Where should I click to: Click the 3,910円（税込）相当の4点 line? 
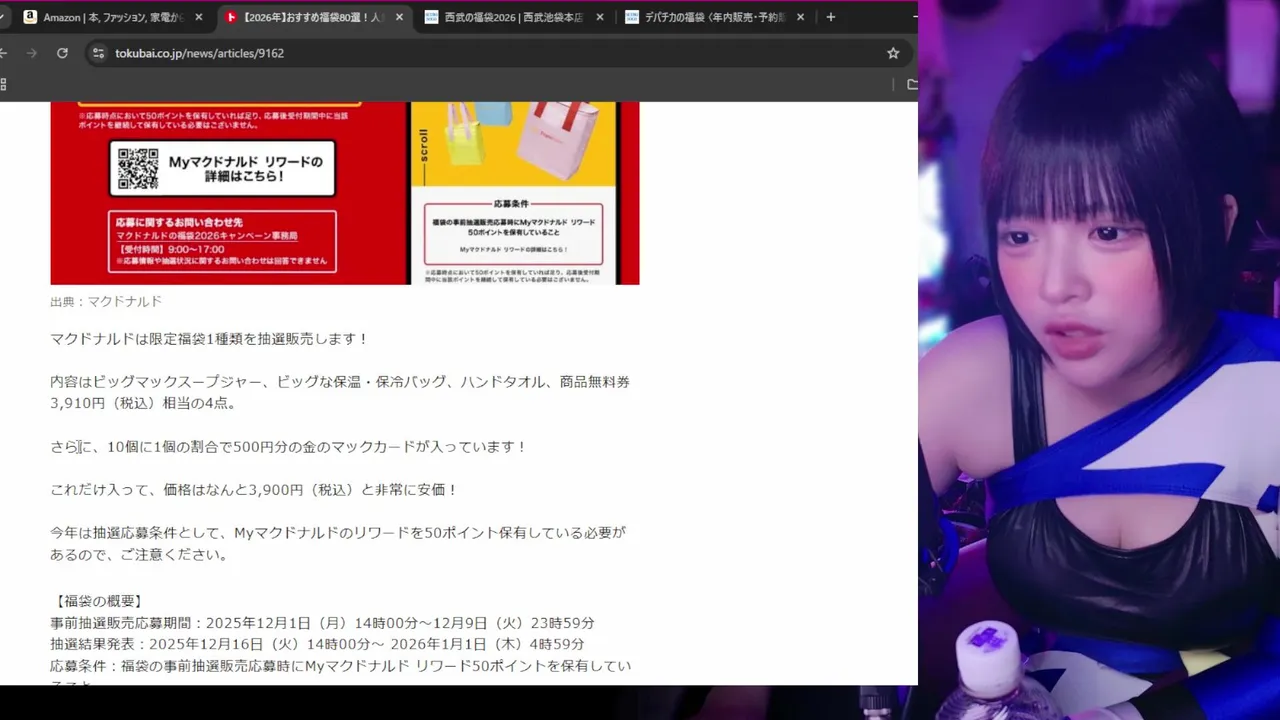(143, 404)
